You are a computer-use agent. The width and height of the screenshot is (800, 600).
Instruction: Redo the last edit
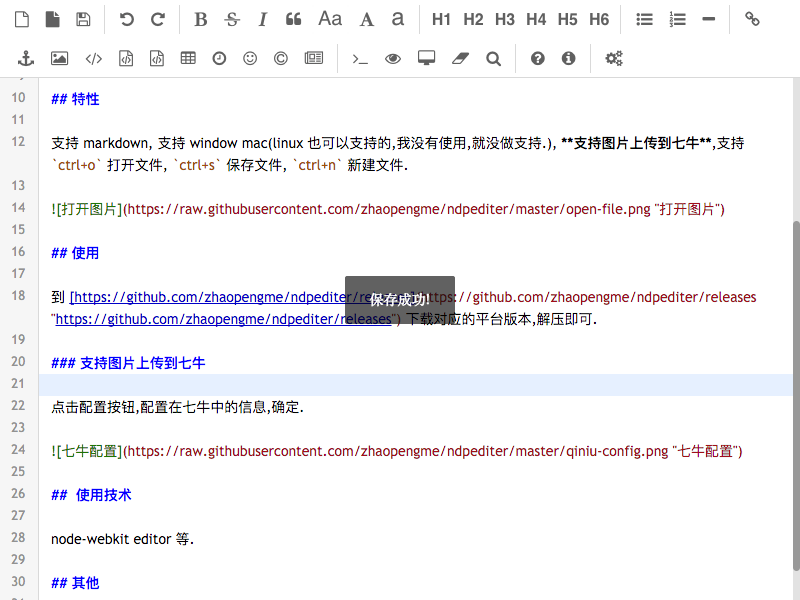tap(158, 19)
